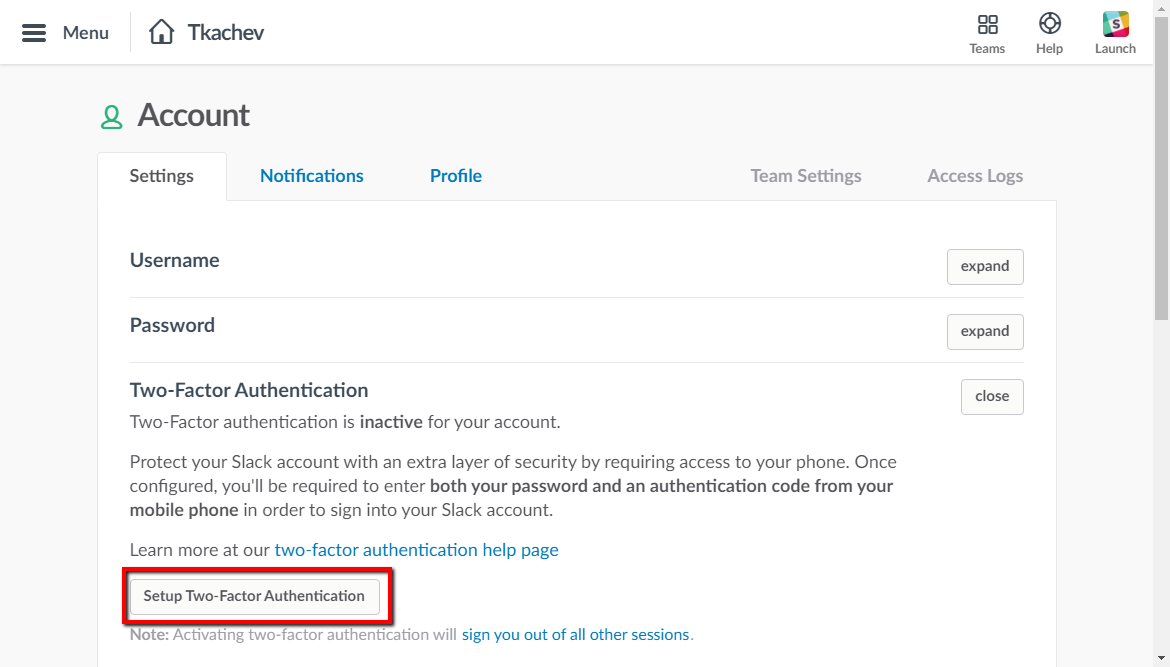Go to the Team Settings tab

point(806,176)
